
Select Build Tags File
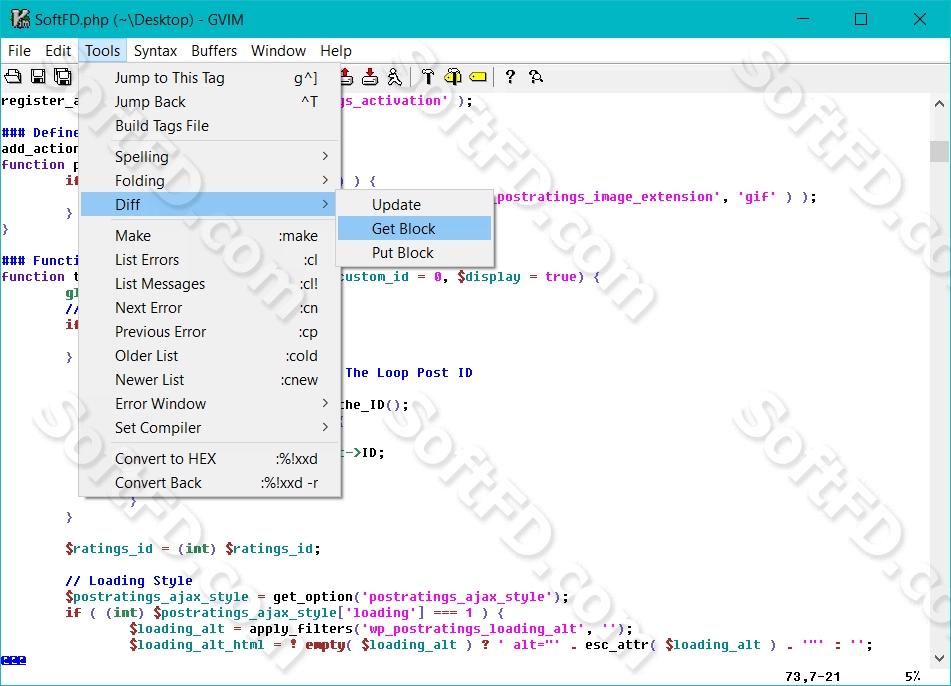pyautogui.click(x=210, y=126)
